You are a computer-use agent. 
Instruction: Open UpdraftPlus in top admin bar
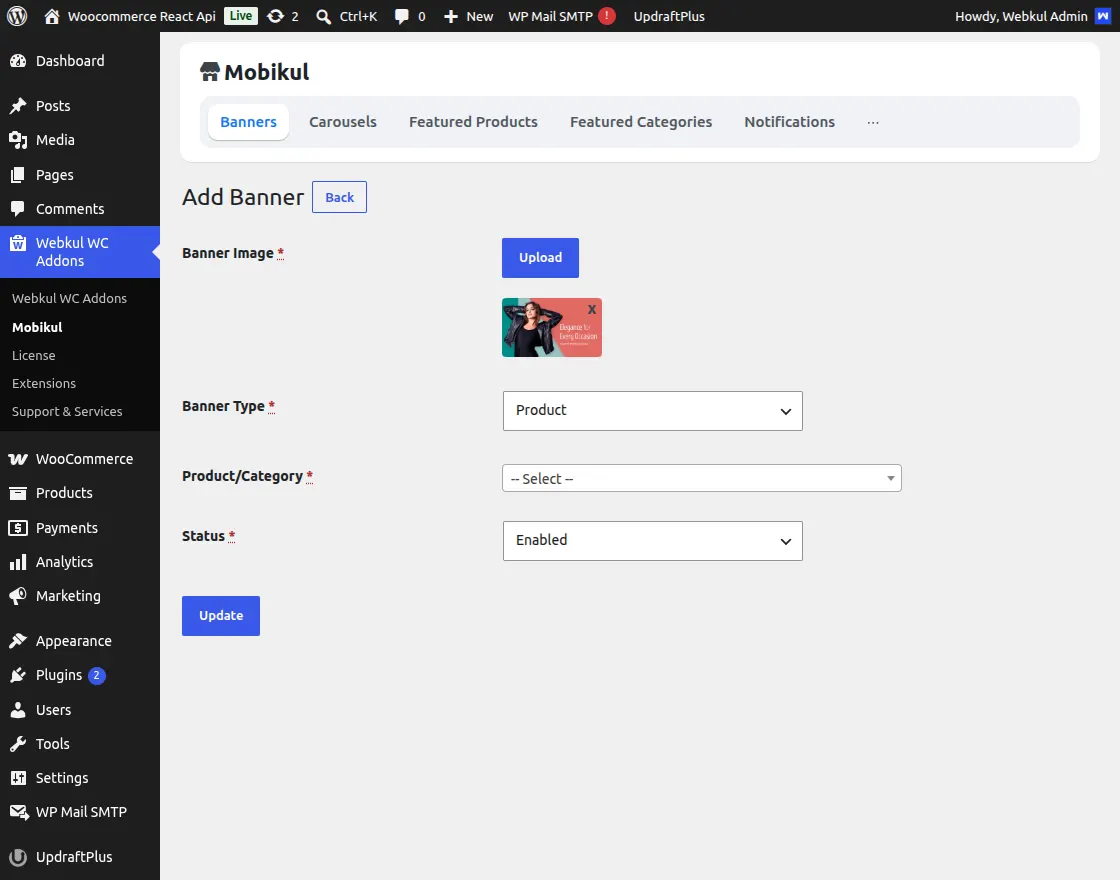(669, 16)
